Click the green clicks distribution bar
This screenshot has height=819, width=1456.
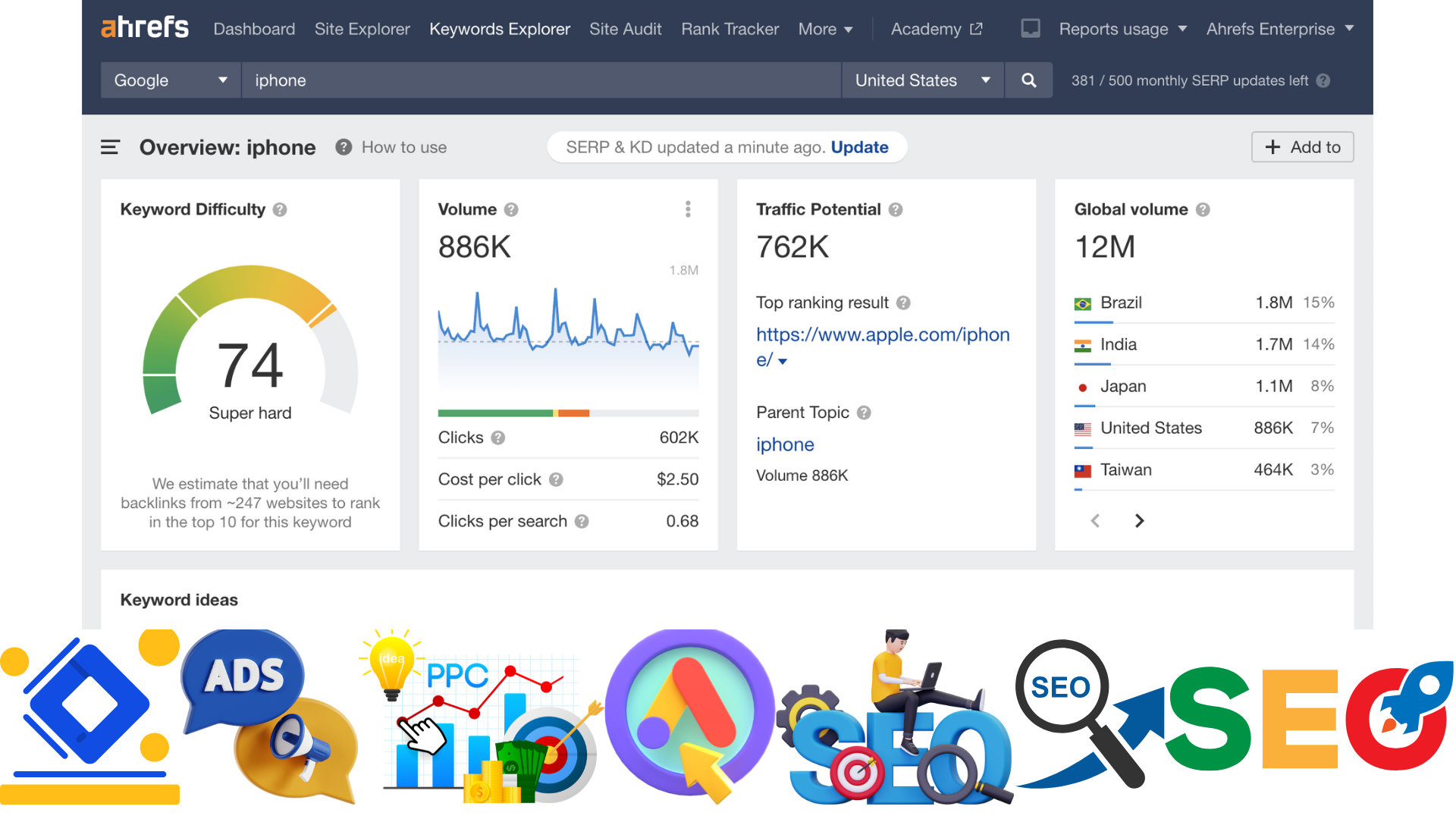coord(494,413)
